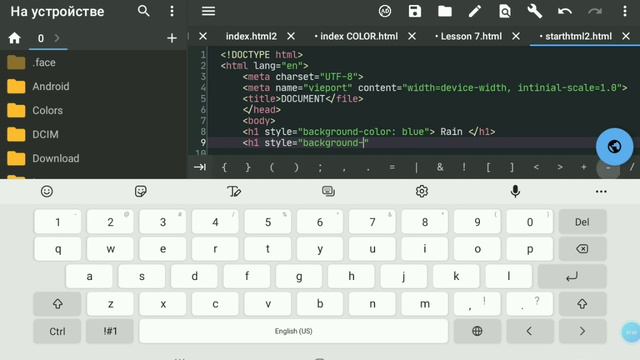
Task: Insert opening curly brace symbol
Action: [224, 167]
